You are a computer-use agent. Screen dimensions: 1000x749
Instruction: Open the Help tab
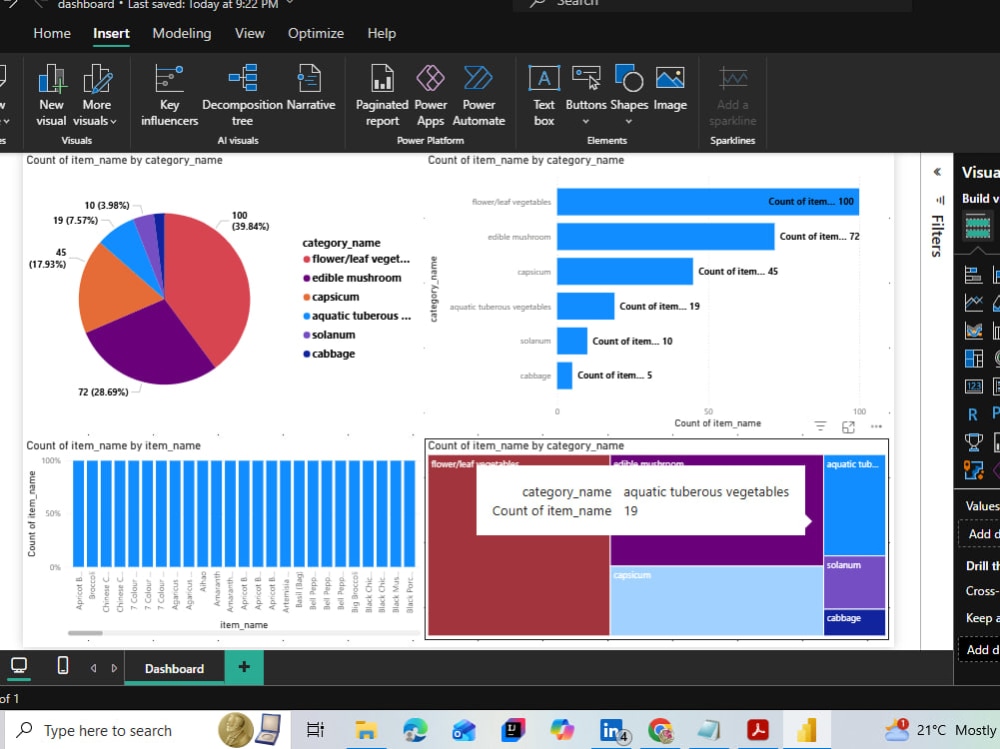click(x=381, y=33)
